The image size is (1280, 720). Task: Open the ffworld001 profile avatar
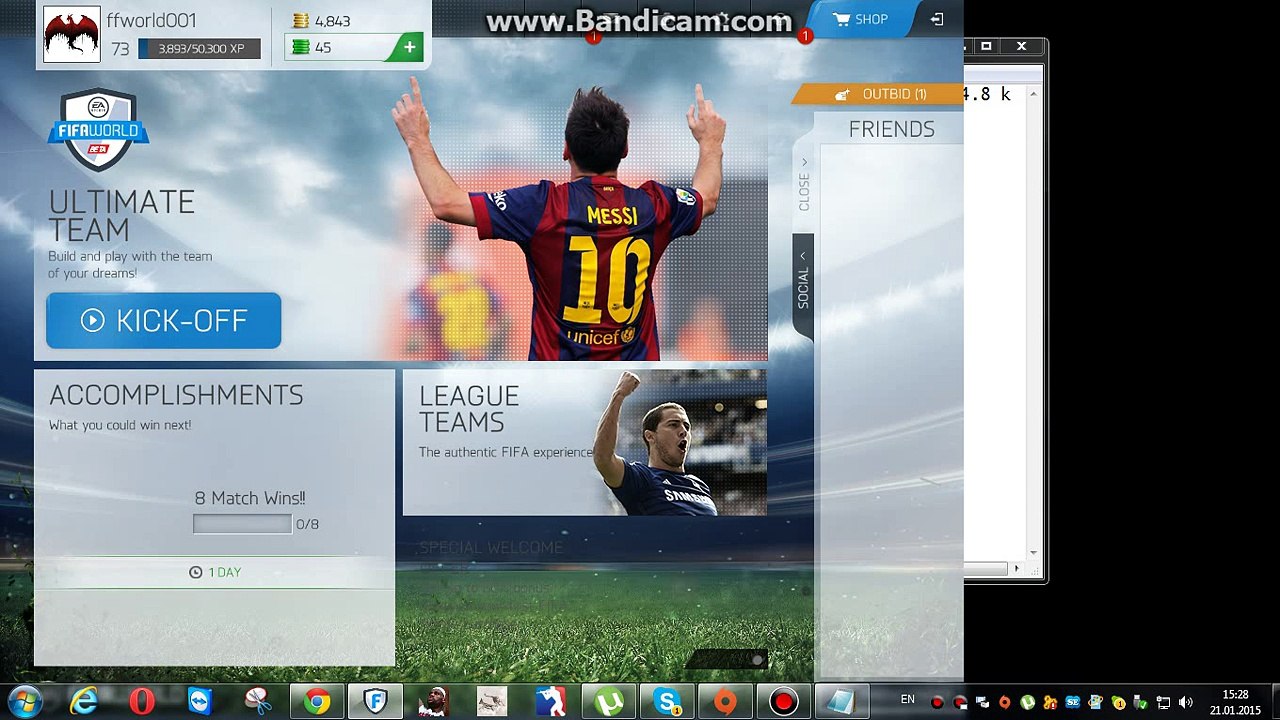[x=72, y=33]
